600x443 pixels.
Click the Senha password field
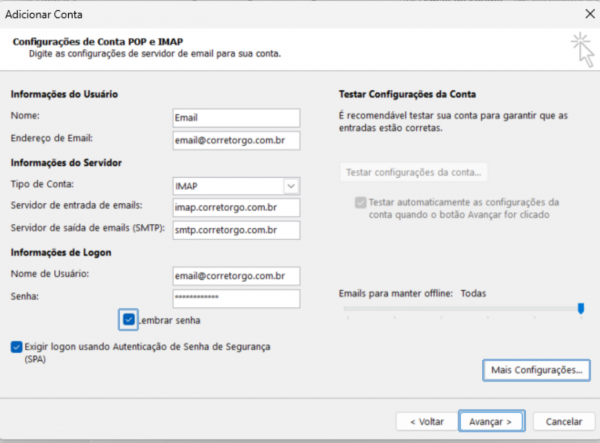click(x=236, y=298)
